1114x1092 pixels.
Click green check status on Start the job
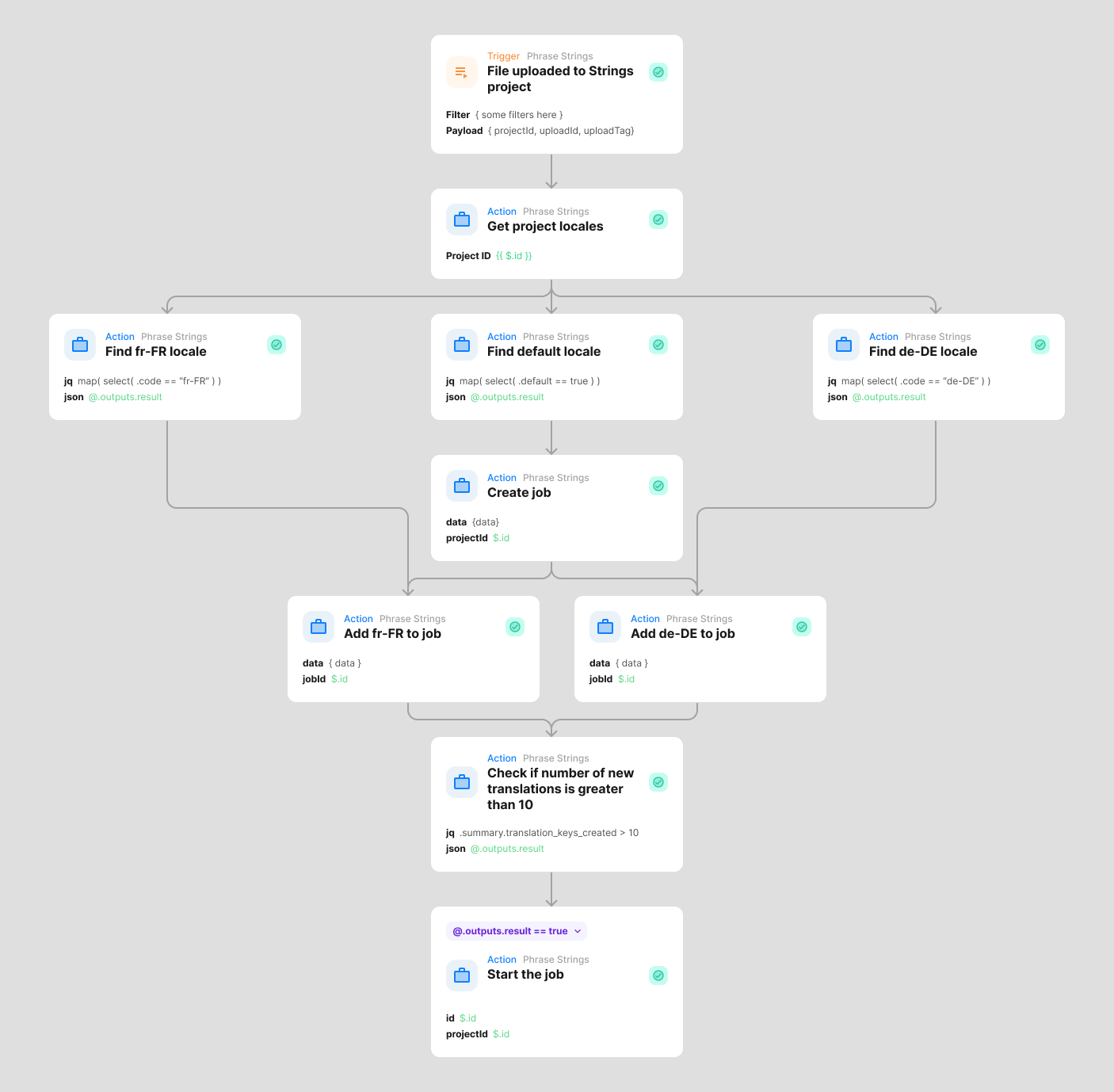click(658, 976)
